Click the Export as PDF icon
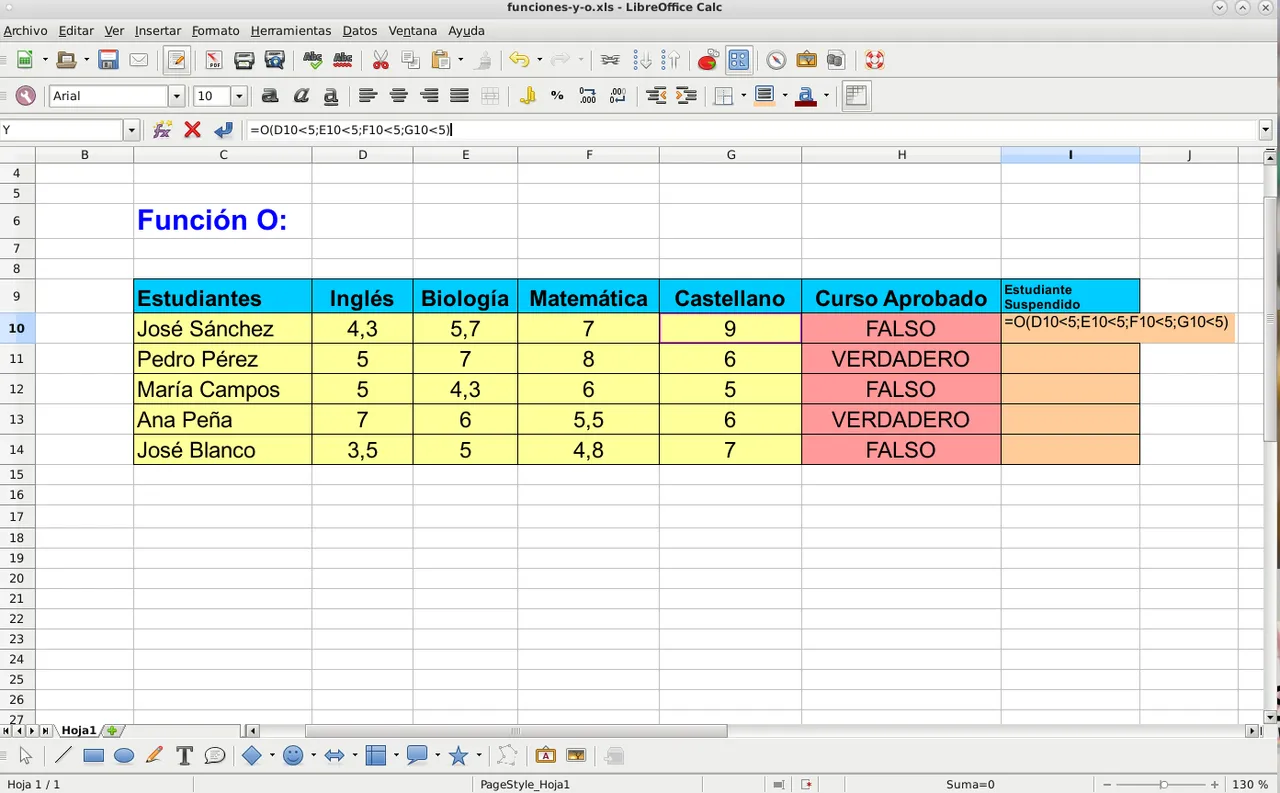Viewport: 1280px width, 793px height. [x=214, y=60]
